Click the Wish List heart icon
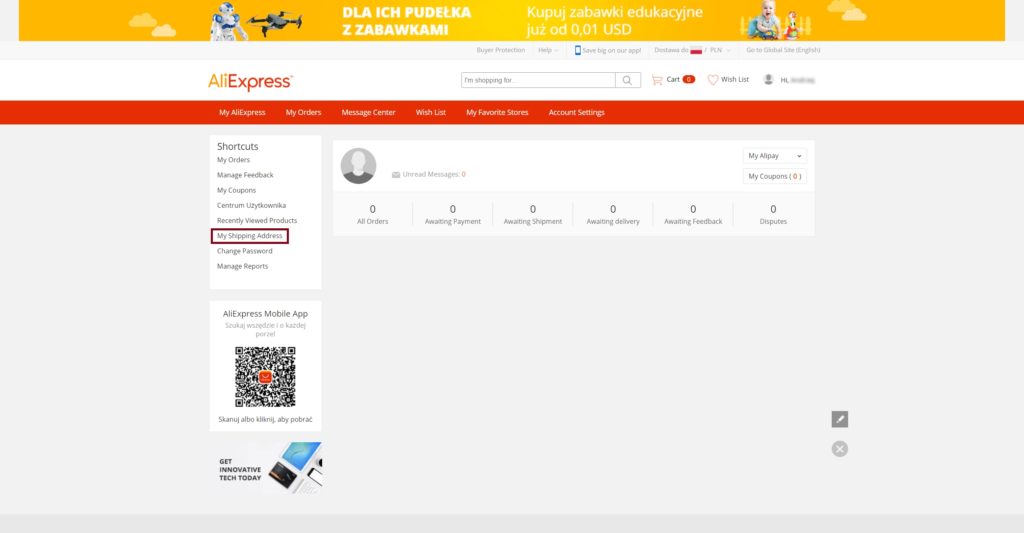Viewport: 1024px width, 533px height. (x=713, y=80)
